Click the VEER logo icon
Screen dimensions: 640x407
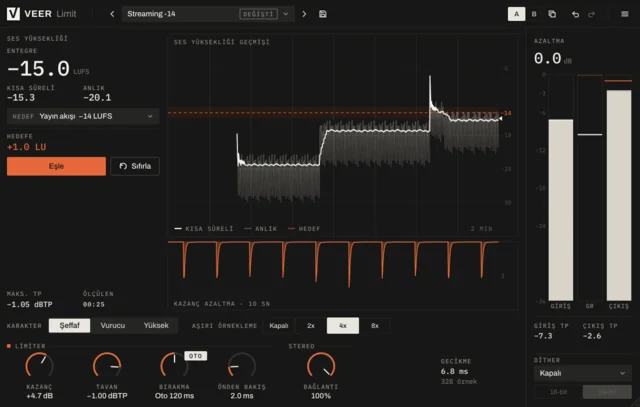coord(13,13)
